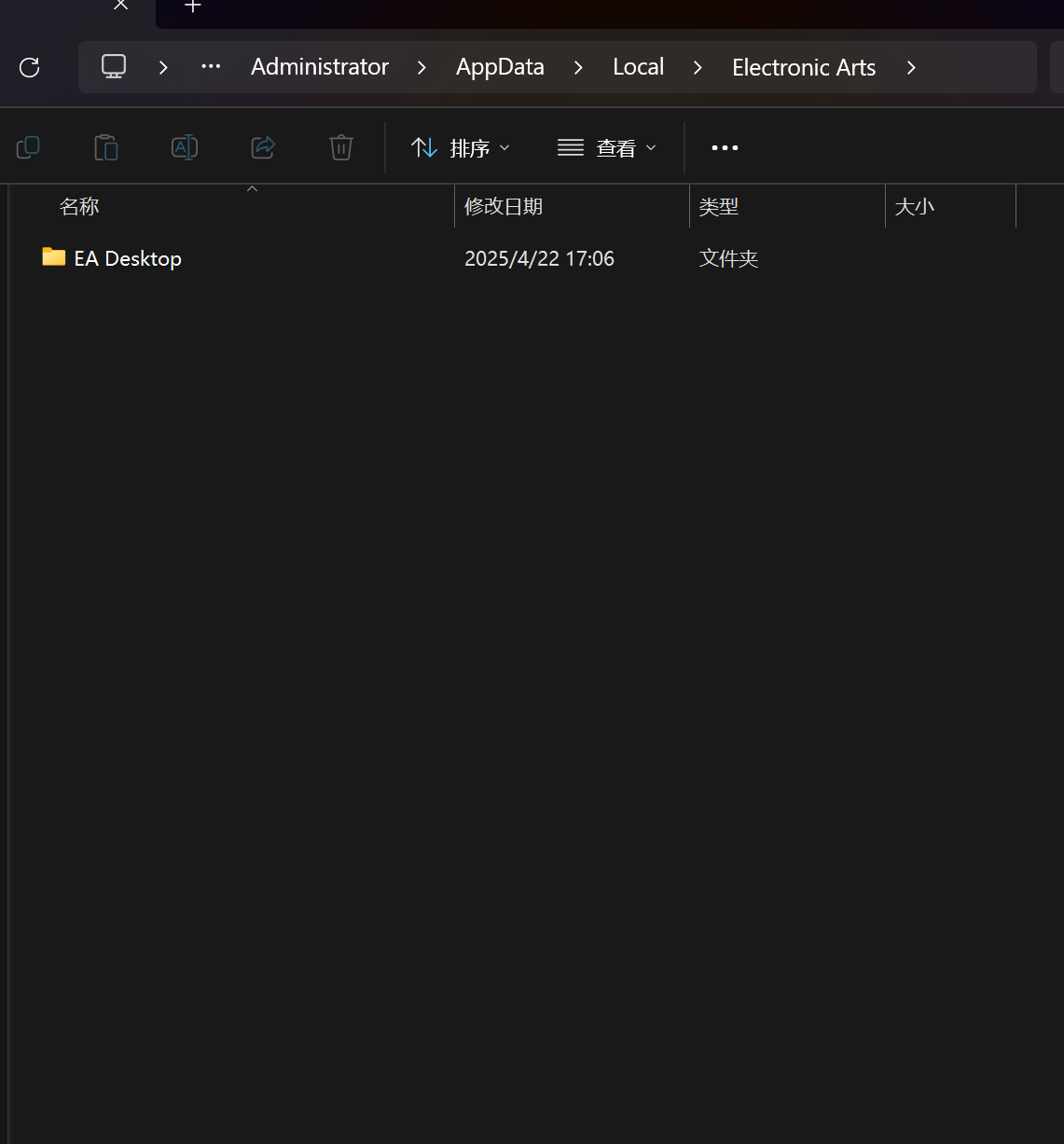This screenshot has height=1144, width=1064.
Task: Click the share icon in toolbar
Action: tap(263, 147)
